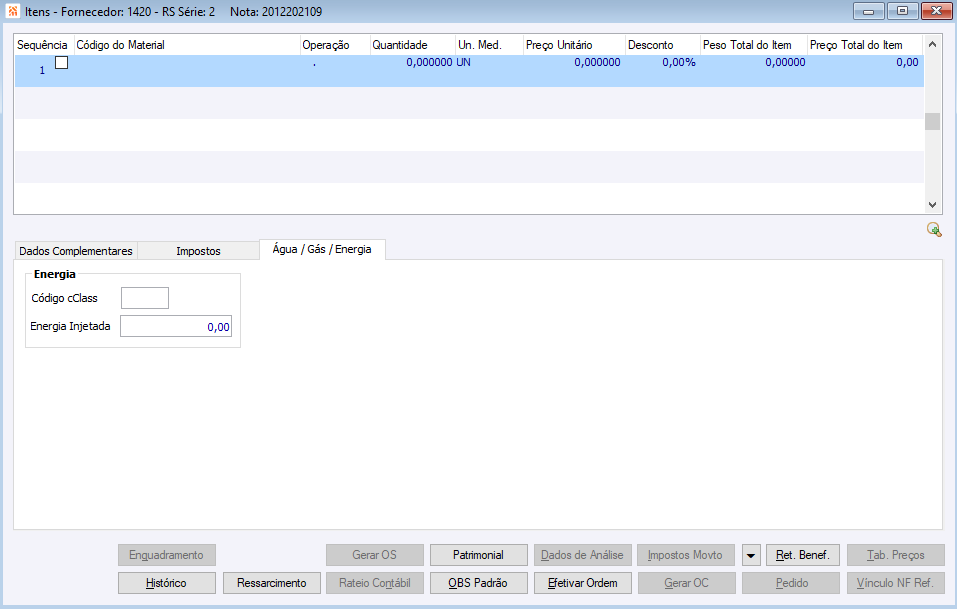Minimize the Itens window
The image size is (957, 609).
[869, 11]
